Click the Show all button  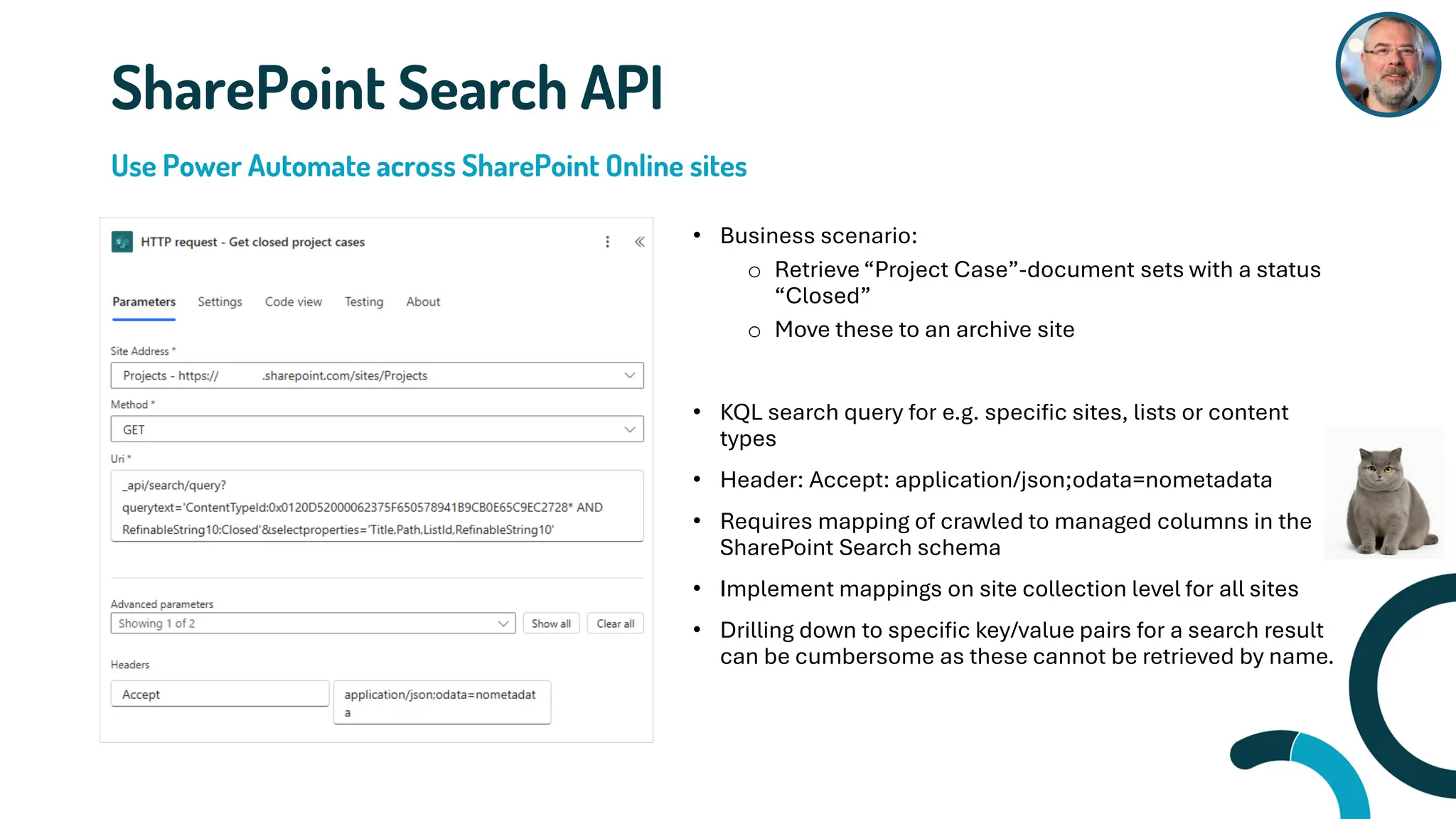click(x=551, y=623)
